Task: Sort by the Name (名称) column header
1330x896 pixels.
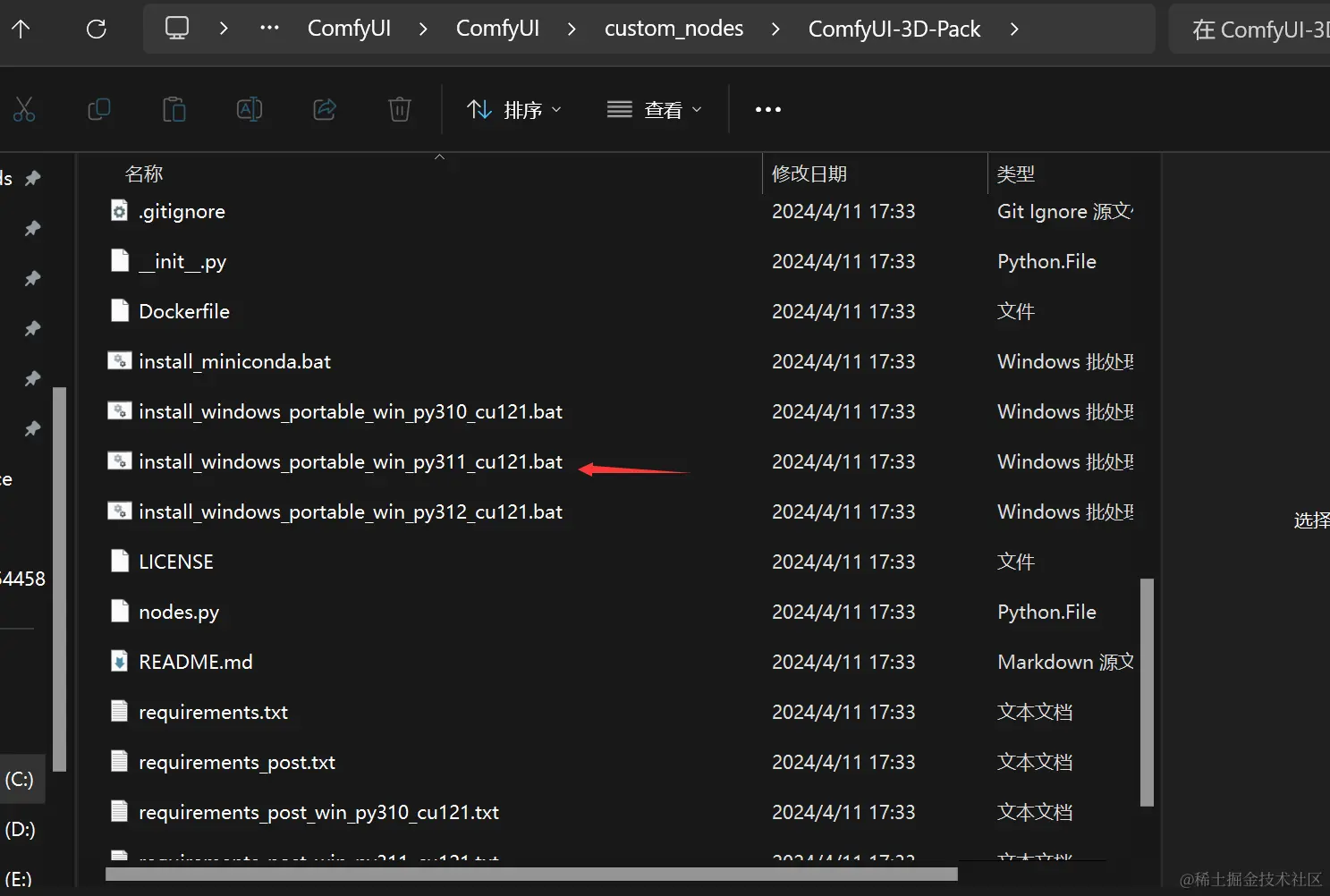Action: [144, 173]
